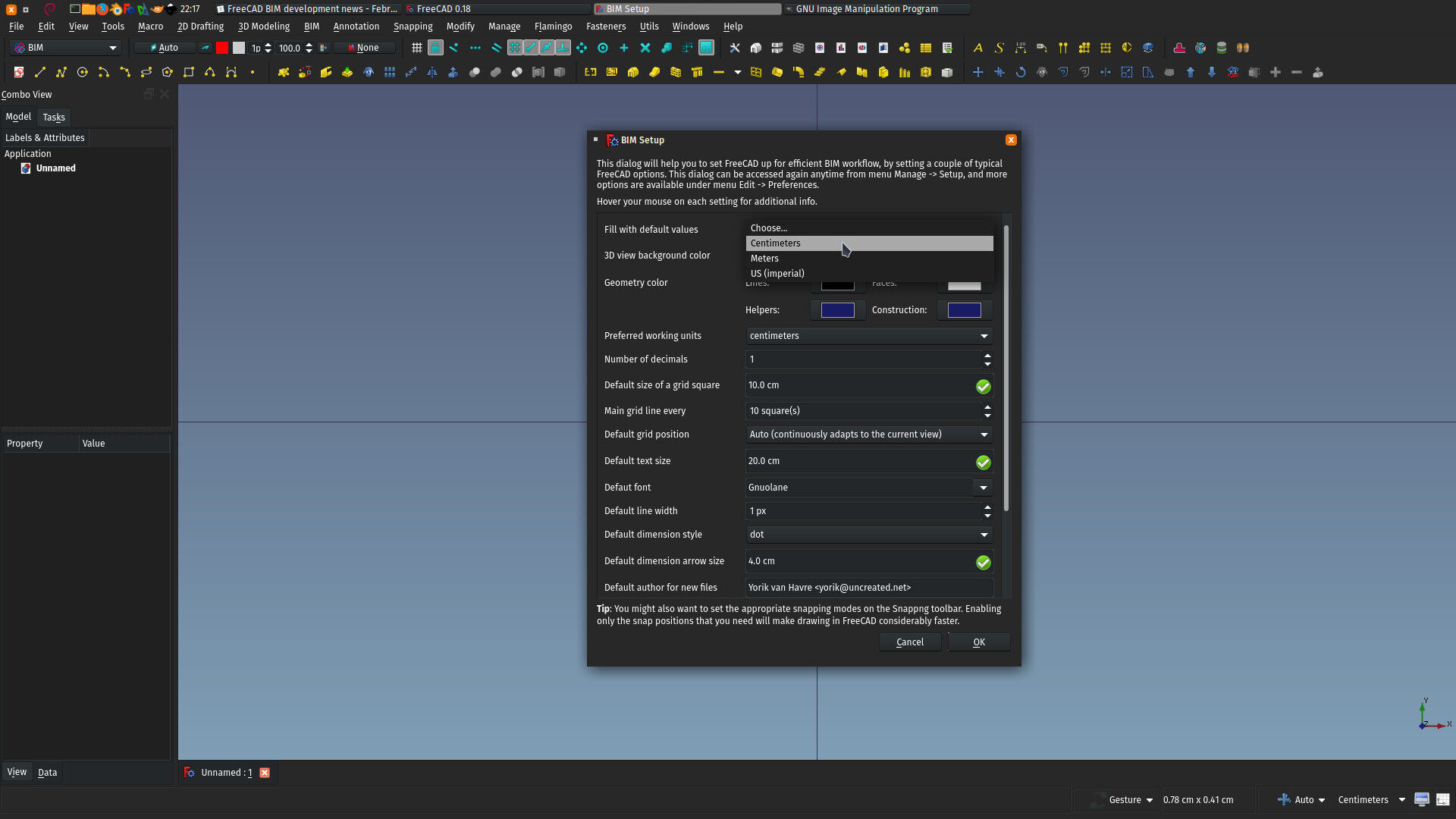Click the Fasteners menu item
The height and width of the screenshot is (819, 1456).
coord(605,26)
